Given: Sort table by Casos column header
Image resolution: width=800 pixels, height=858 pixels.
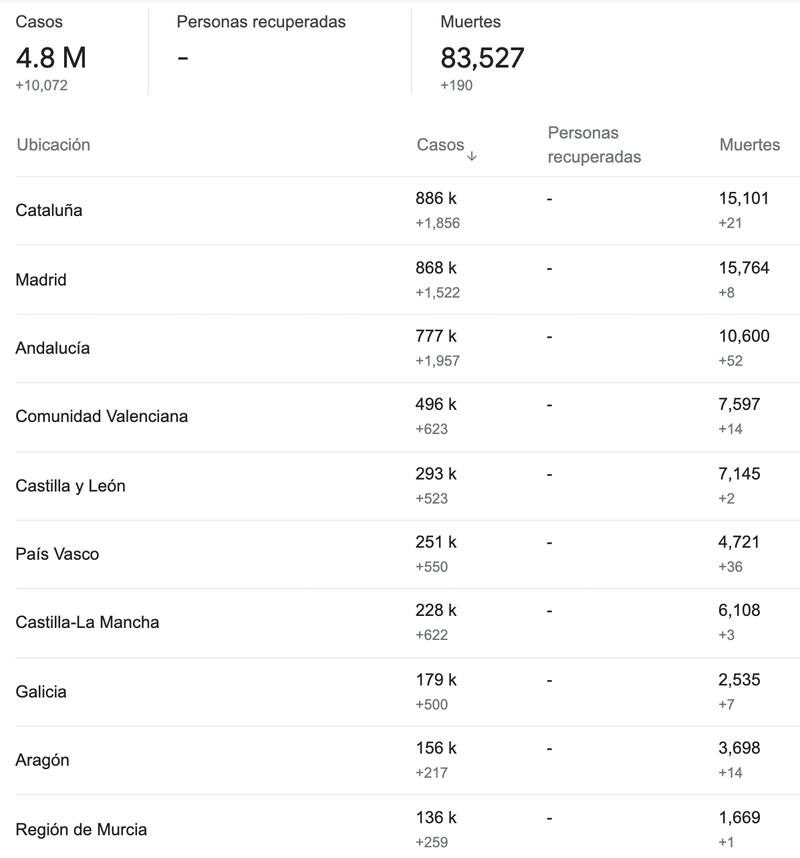Looking at the screenshot, I should coord(440,145).
